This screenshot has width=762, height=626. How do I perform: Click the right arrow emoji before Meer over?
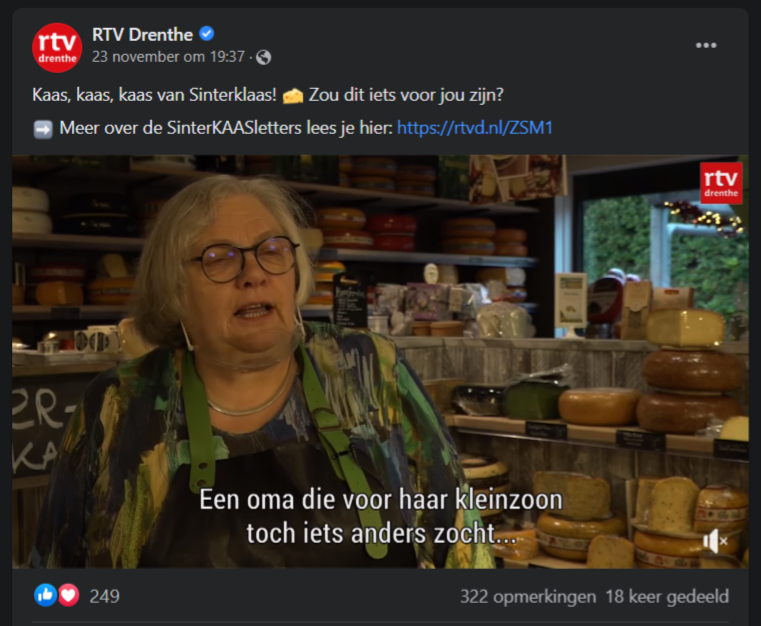[43, 129]
